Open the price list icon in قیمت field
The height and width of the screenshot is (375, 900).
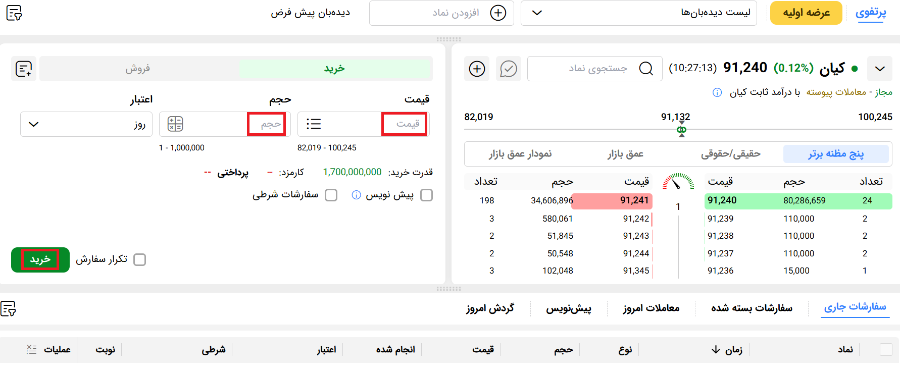click(x=314, y=124)
